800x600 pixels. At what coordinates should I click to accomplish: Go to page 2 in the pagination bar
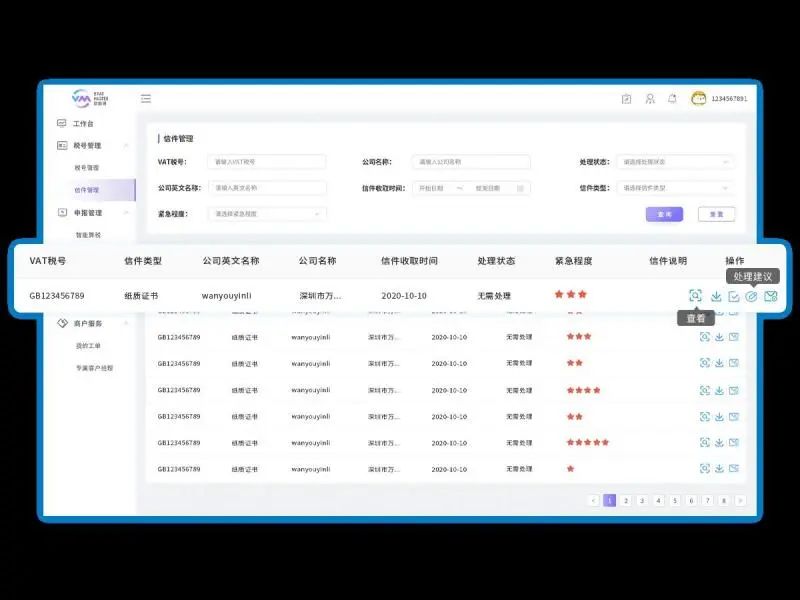624,498
